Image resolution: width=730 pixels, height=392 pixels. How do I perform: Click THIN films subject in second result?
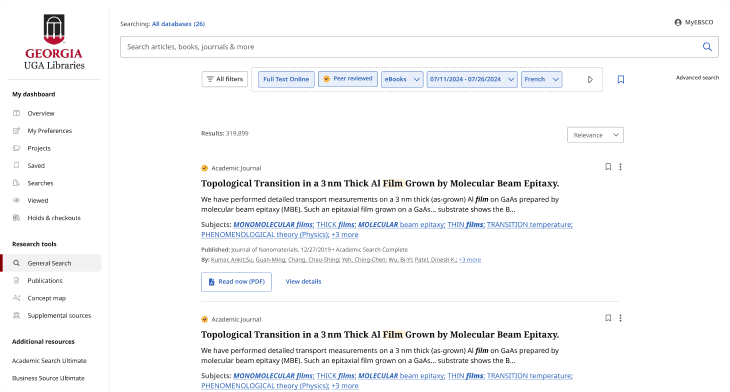(466, 376)
